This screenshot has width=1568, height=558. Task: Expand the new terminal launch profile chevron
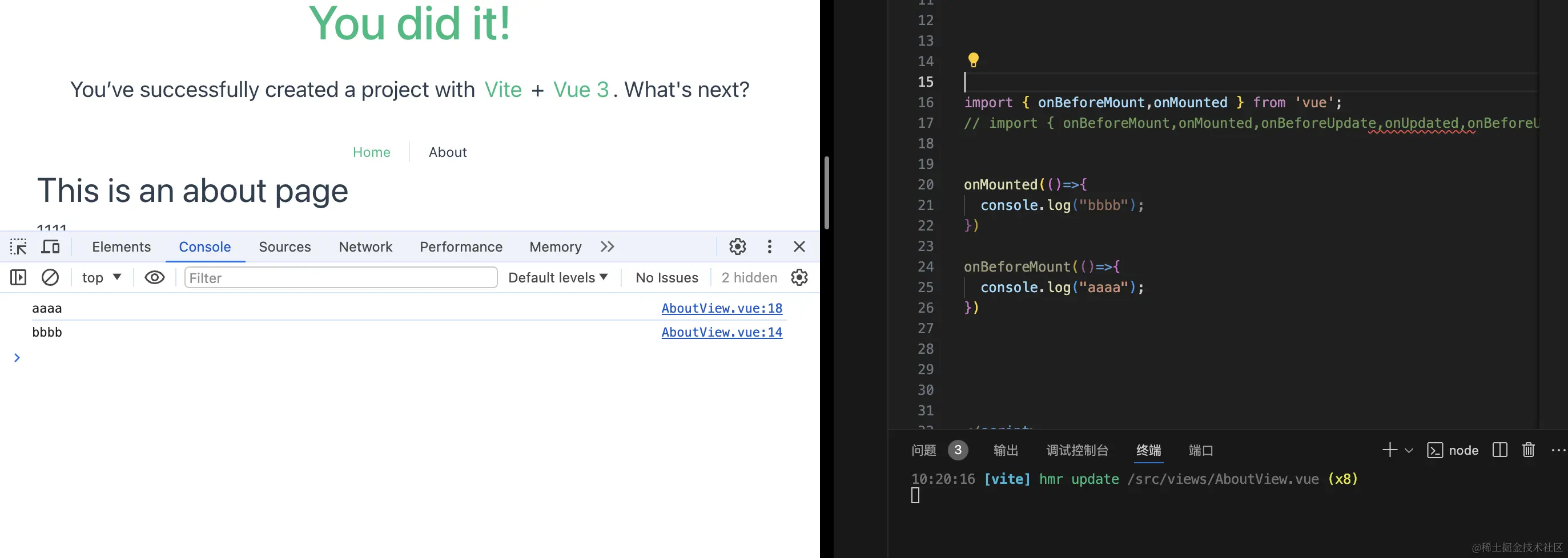point(1409,451)
